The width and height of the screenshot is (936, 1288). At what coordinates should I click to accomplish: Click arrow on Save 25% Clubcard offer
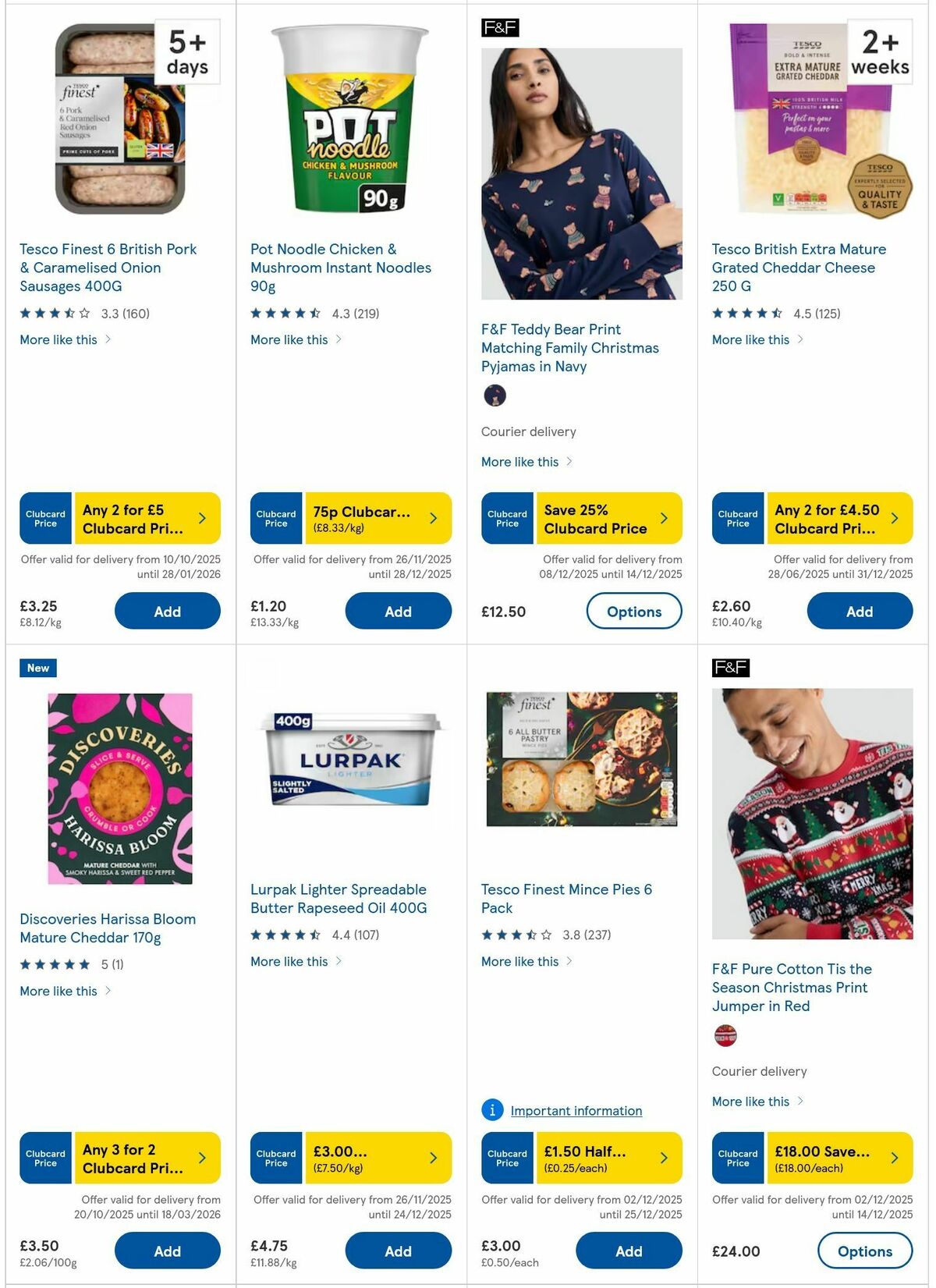tap(664, 517)
